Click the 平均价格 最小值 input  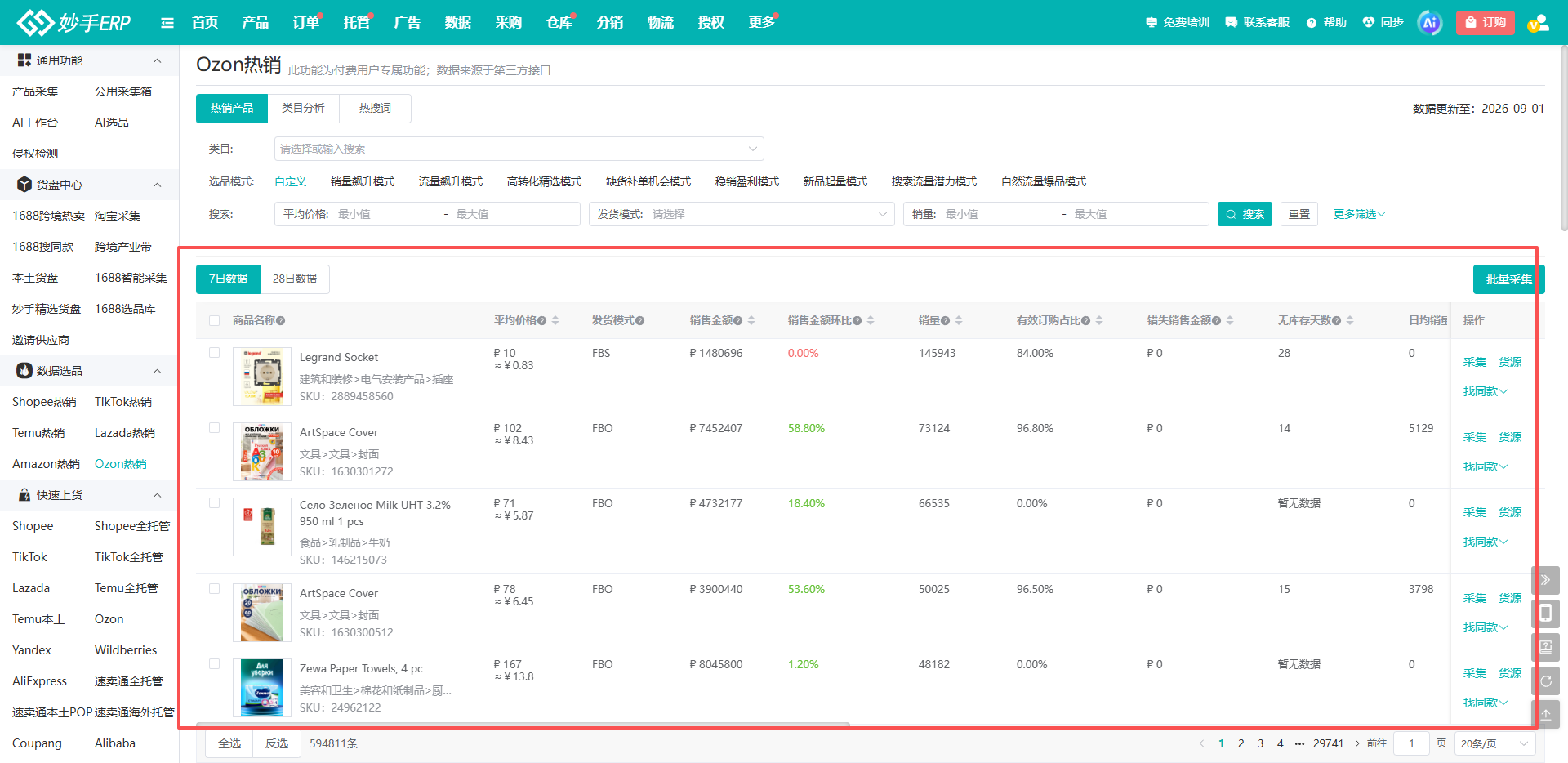[387, 214]
